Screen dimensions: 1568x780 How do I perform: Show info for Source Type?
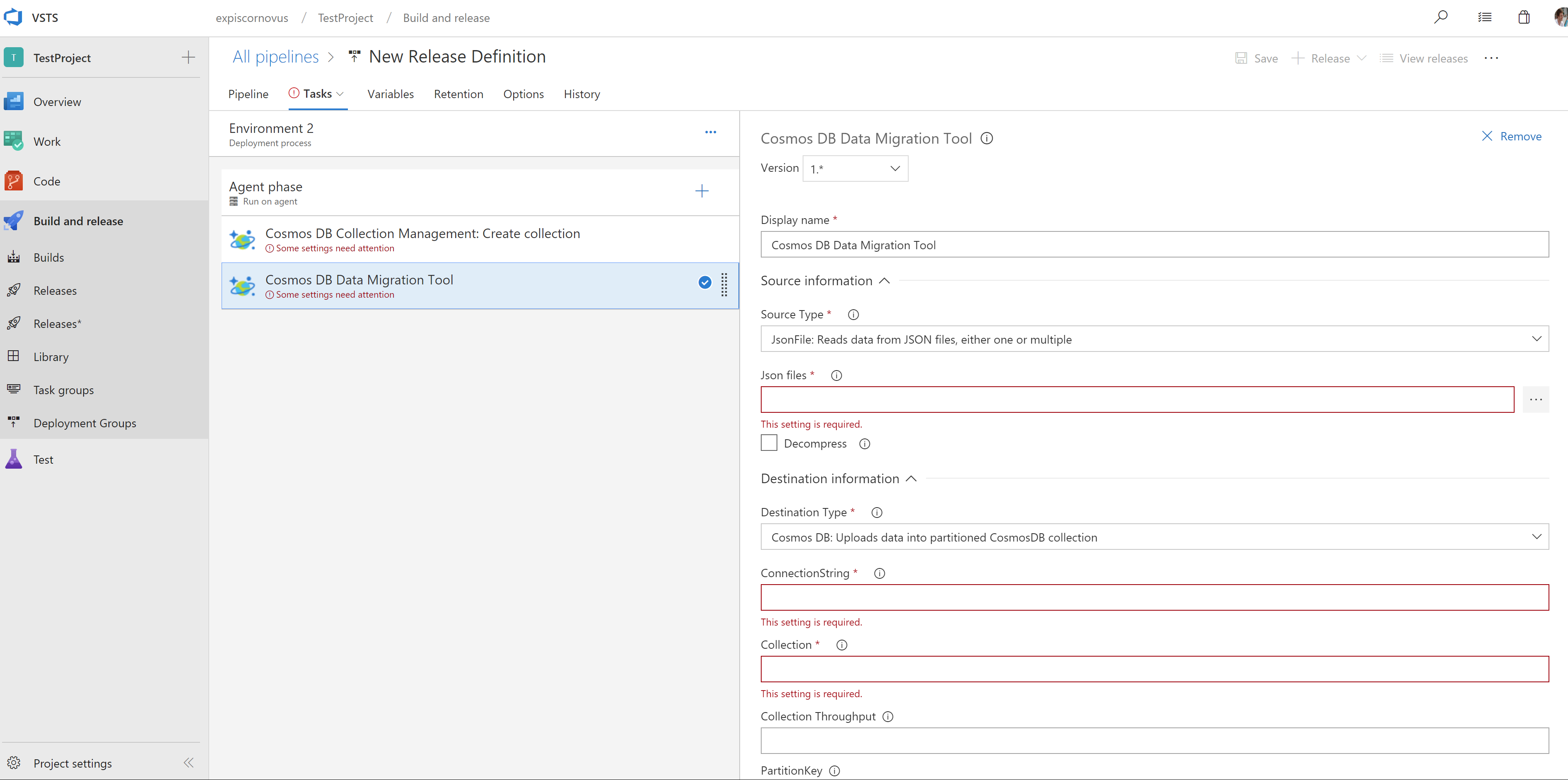pos(854,315)
